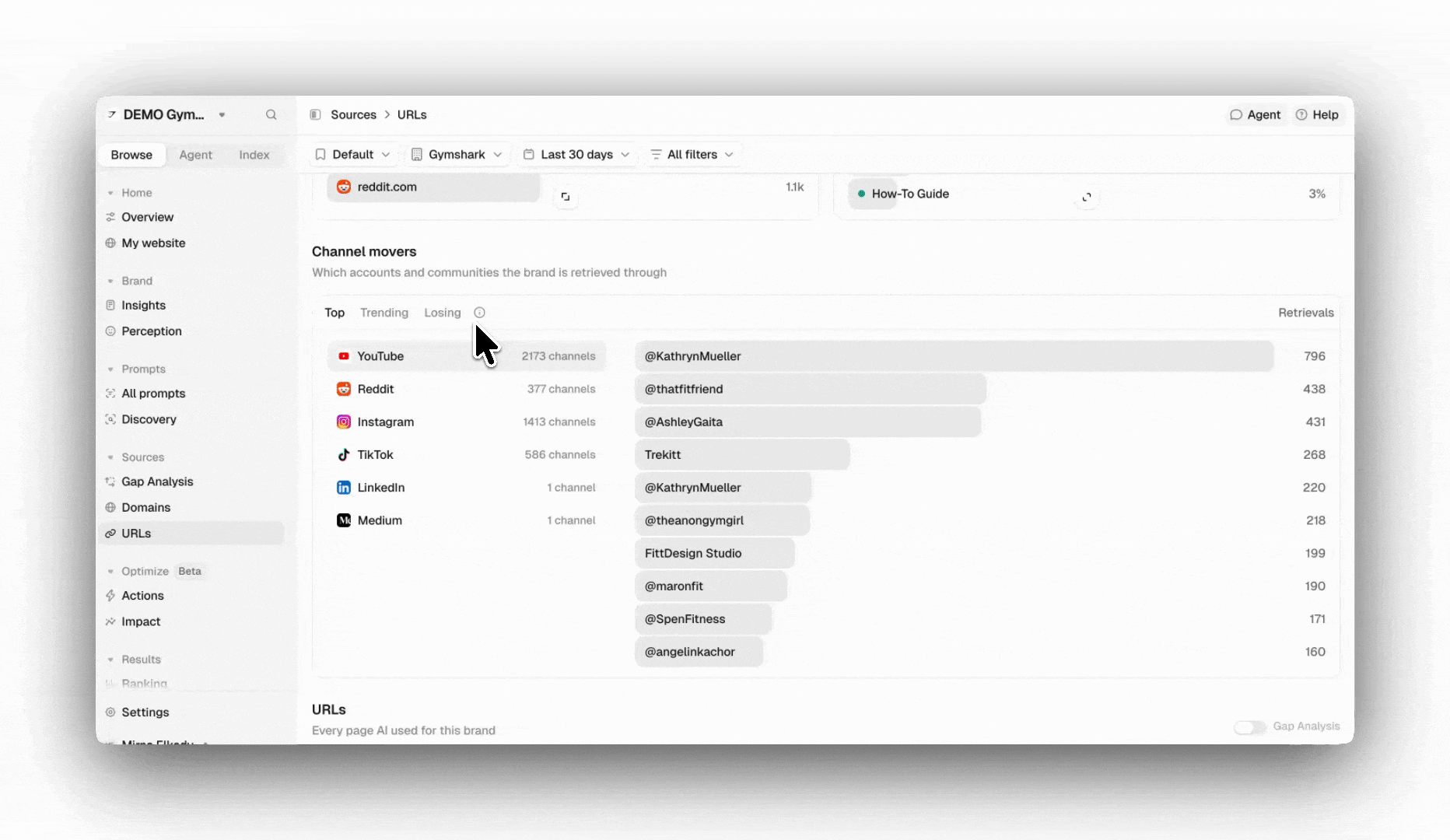Viewport: 1450px width, 840px height.
Task: Select the @AshleyGaita retrieval bar
Action: pos(808,422)
